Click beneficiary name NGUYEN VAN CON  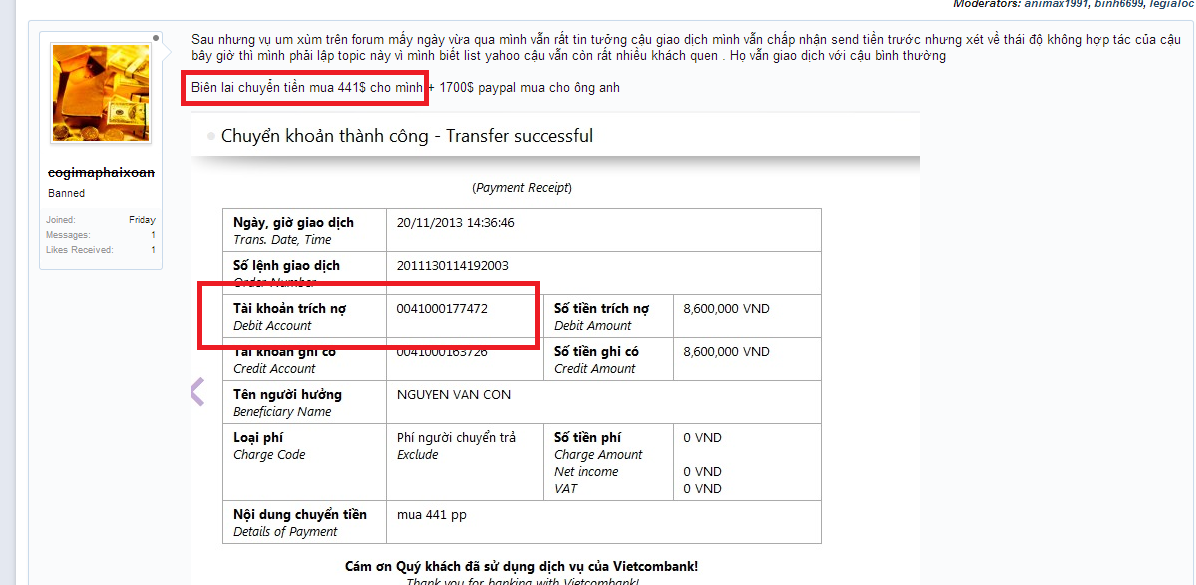tap(454, 394)
